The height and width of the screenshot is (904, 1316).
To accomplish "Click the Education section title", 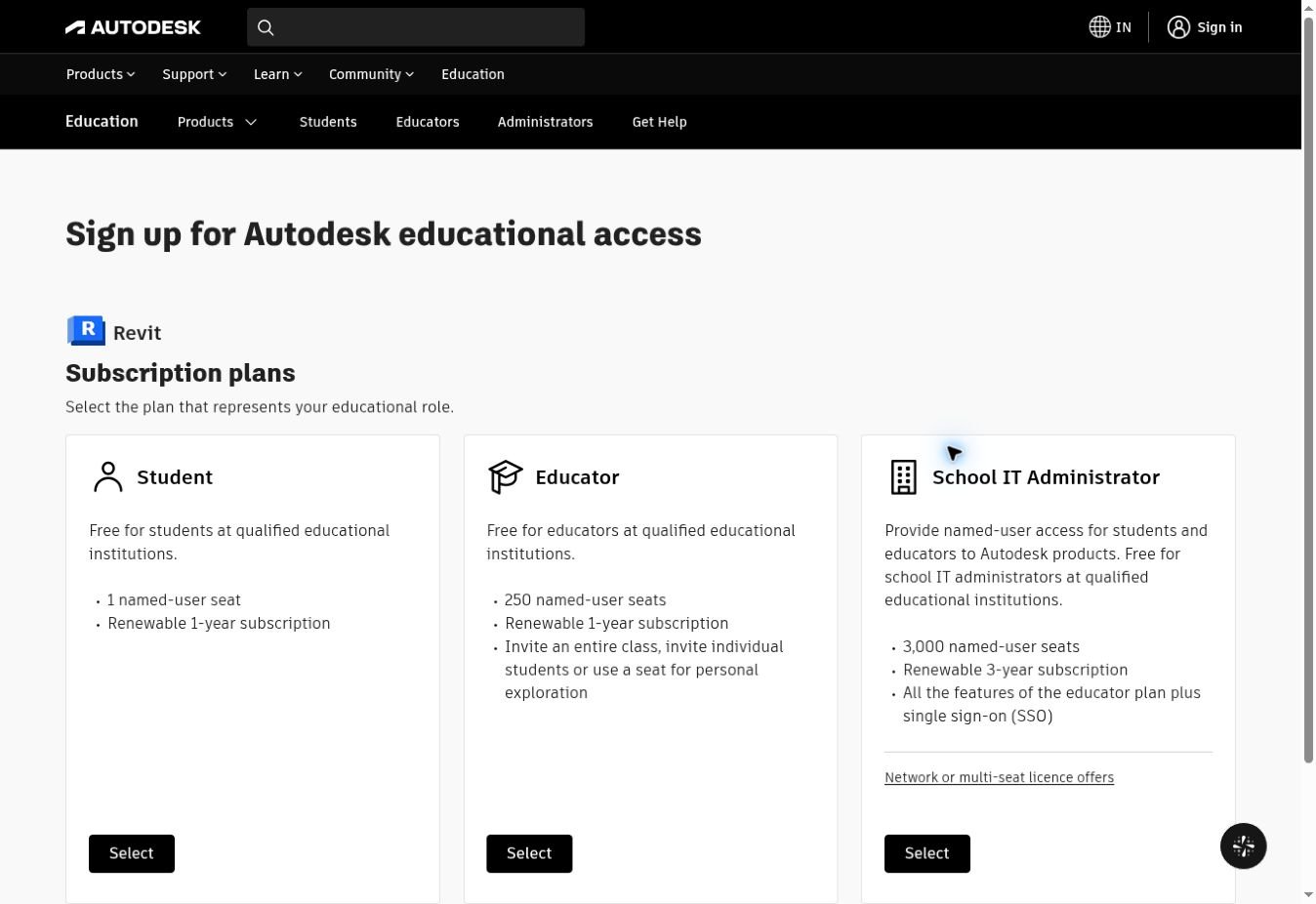I will point(102,121).
